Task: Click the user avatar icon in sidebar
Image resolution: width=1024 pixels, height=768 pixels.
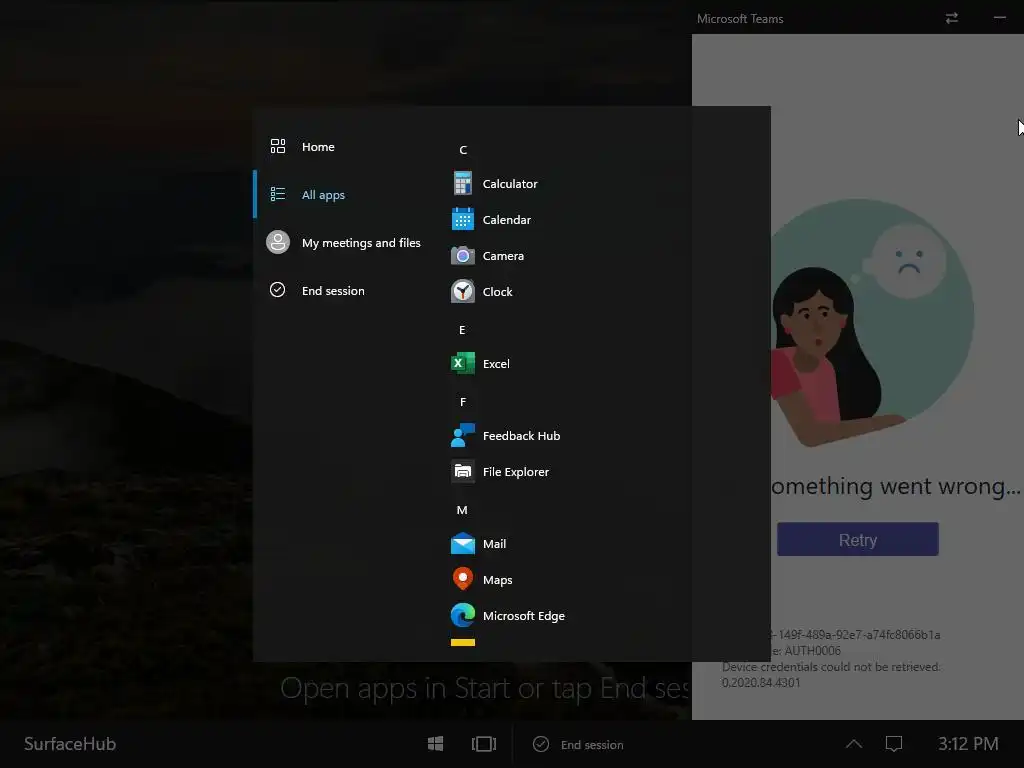Action: point(278,242)
